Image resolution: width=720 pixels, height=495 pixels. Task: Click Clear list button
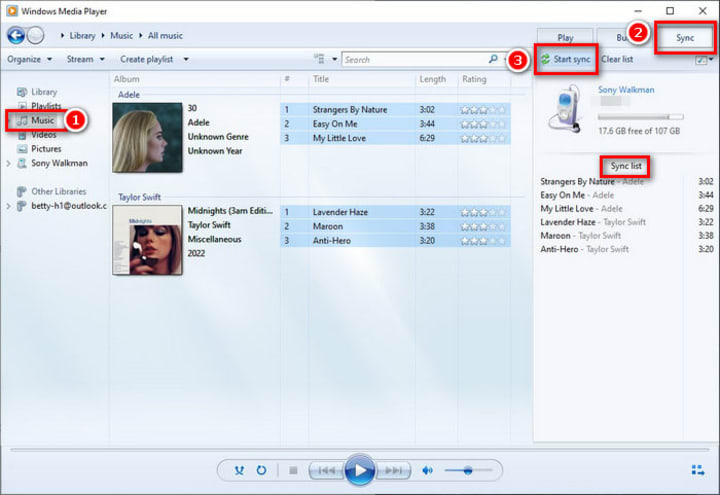click(617, 59)
